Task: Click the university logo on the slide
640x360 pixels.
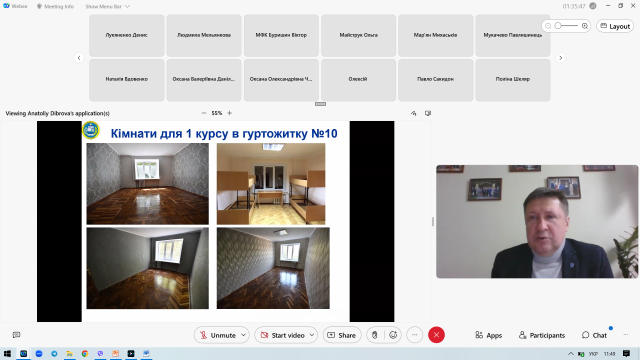Action: pyautogui.click(x=91, y=131)
